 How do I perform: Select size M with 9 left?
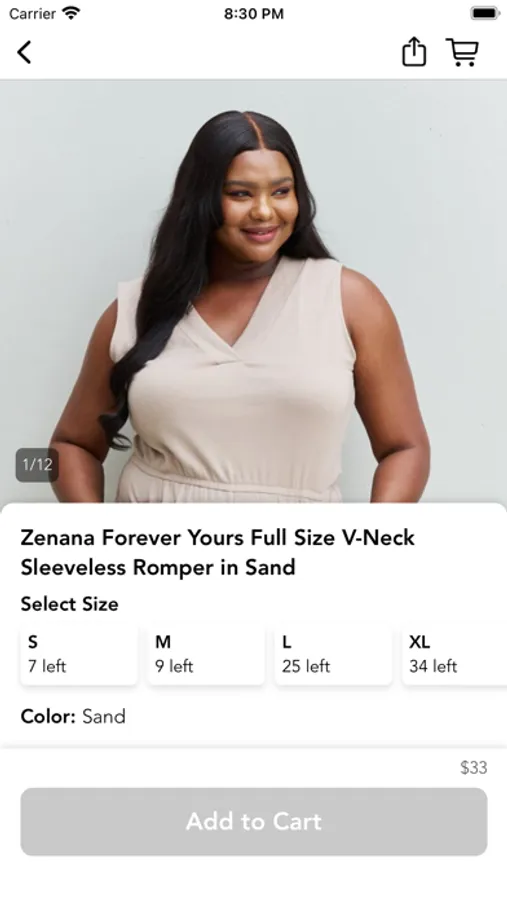[x=206, y=655]
